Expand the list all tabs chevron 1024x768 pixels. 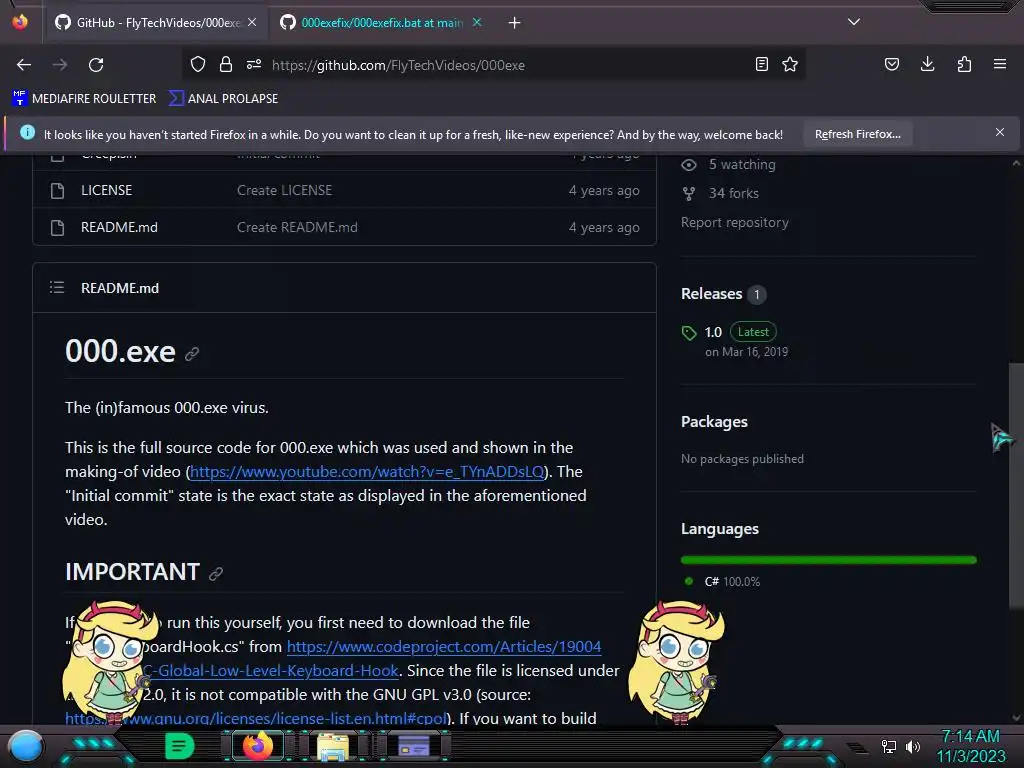854,22
